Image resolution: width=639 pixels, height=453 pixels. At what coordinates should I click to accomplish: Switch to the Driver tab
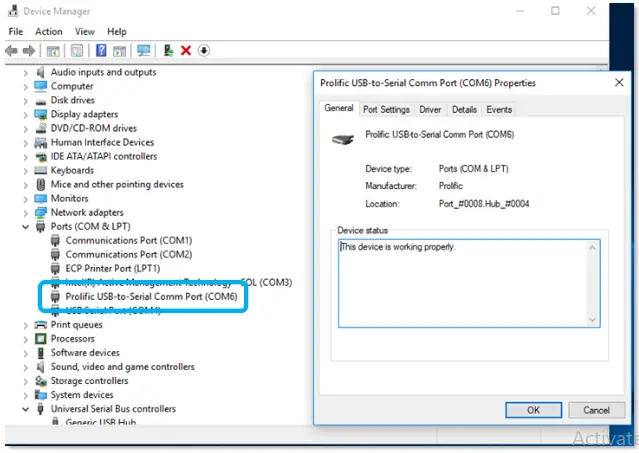[x=430, y=110]
